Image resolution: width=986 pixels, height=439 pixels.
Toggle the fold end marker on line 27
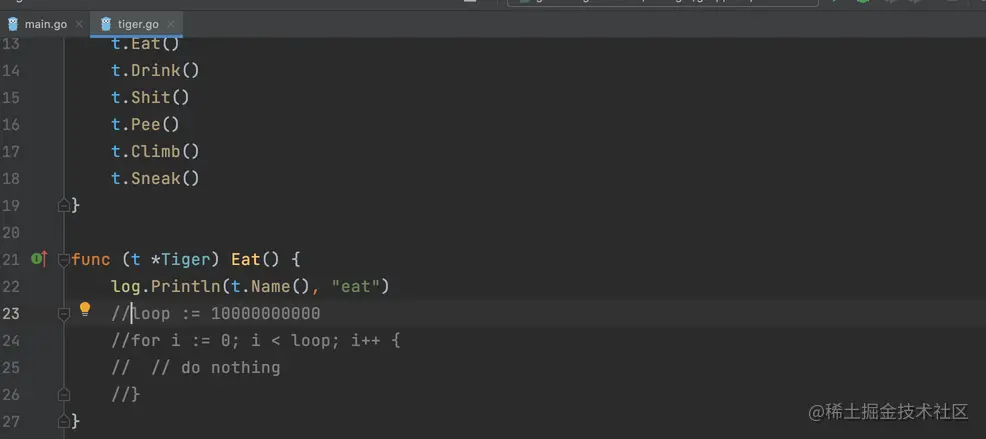64,421
